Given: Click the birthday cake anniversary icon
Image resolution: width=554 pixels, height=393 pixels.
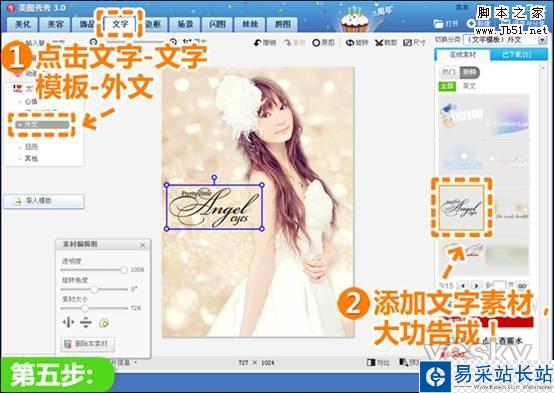Looking at the screenshot, I should click(x=354, y=19).
